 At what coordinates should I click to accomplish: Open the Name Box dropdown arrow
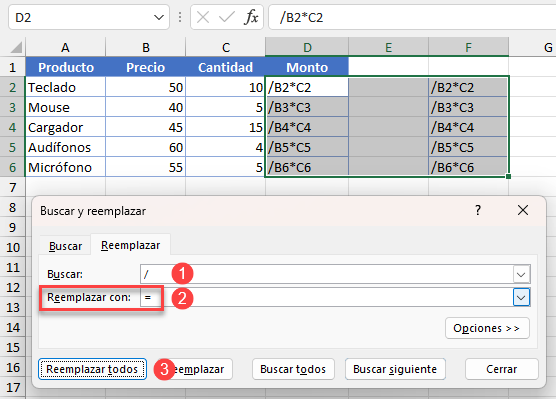coord(159,17)
